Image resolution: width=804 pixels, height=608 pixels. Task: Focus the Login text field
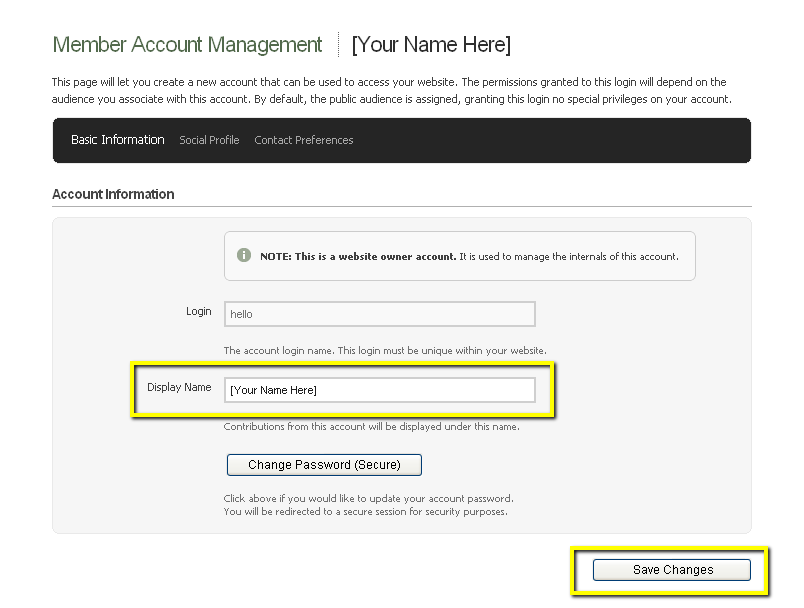pos(379,314)
